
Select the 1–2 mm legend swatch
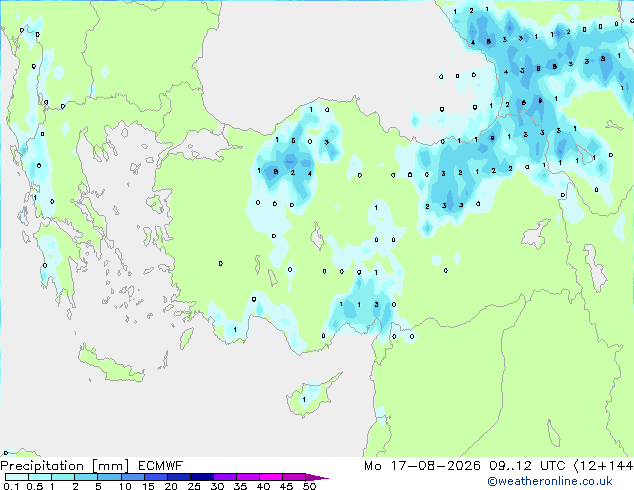(x=63, y=477)
